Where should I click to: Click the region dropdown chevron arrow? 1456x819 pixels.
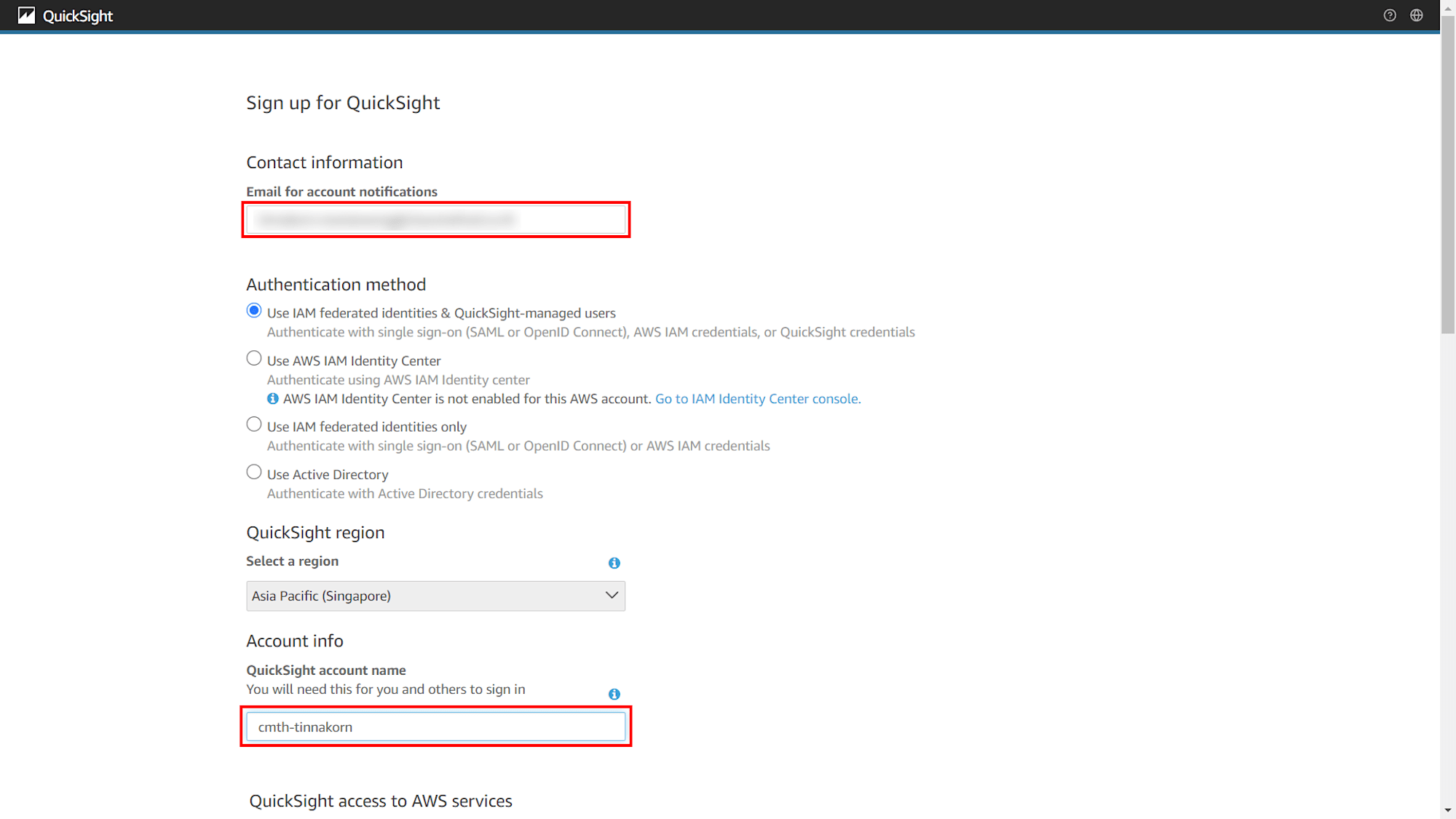click(611, 596)
